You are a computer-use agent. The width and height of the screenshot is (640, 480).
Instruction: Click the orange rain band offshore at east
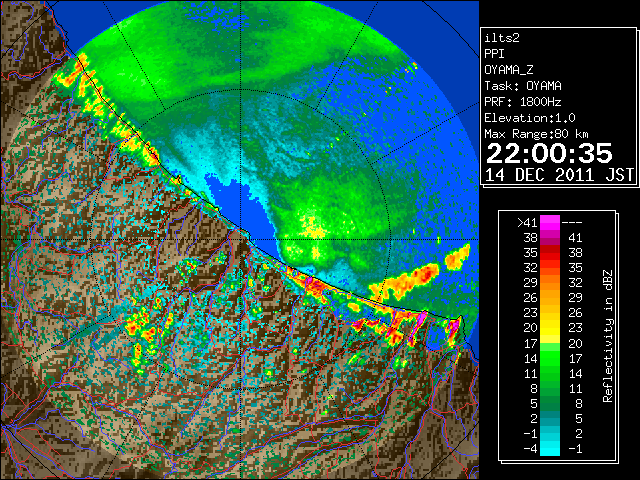406,282
